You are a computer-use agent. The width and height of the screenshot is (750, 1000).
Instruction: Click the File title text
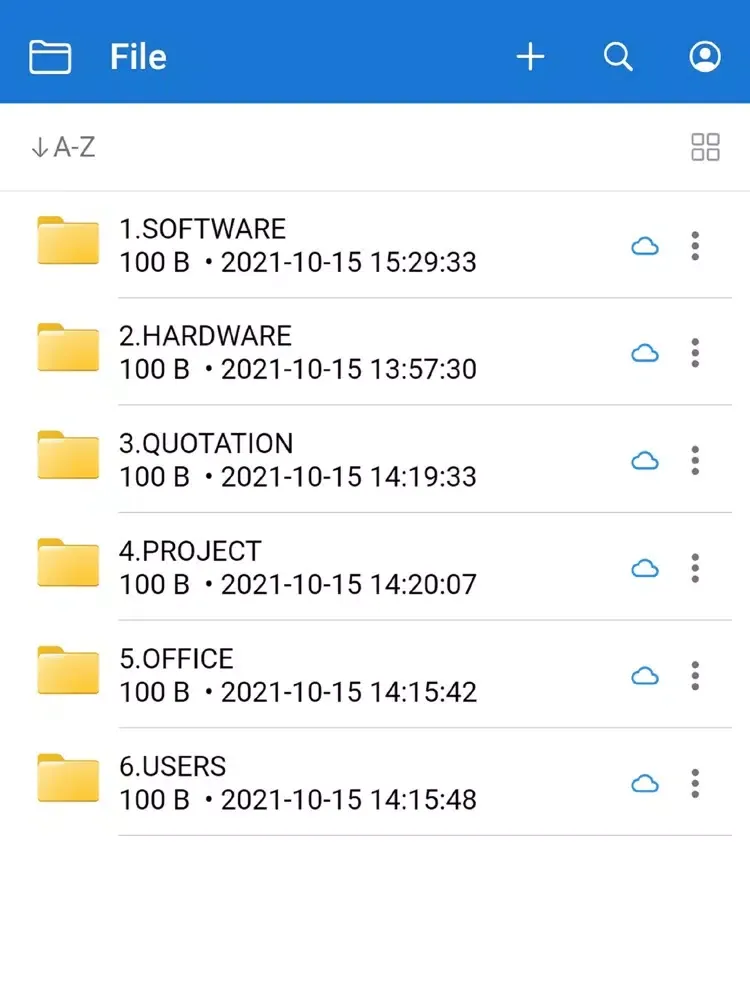(x=138, y=57)
